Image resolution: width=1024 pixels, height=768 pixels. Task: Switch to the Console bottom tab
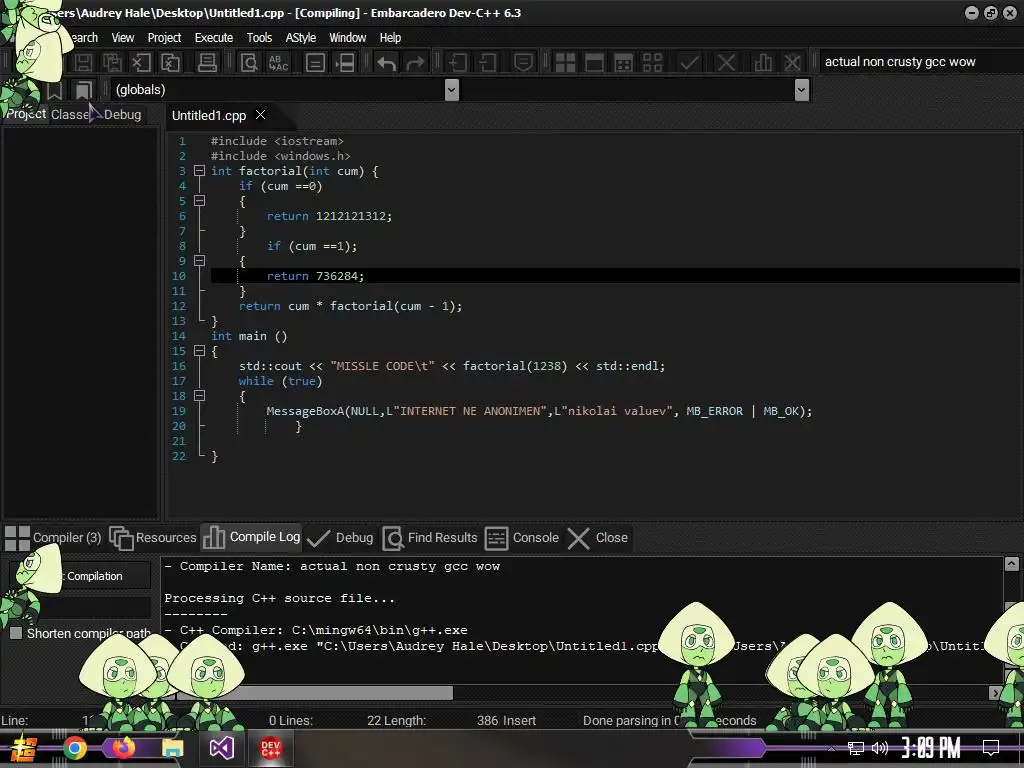click(x=522, y=537)
